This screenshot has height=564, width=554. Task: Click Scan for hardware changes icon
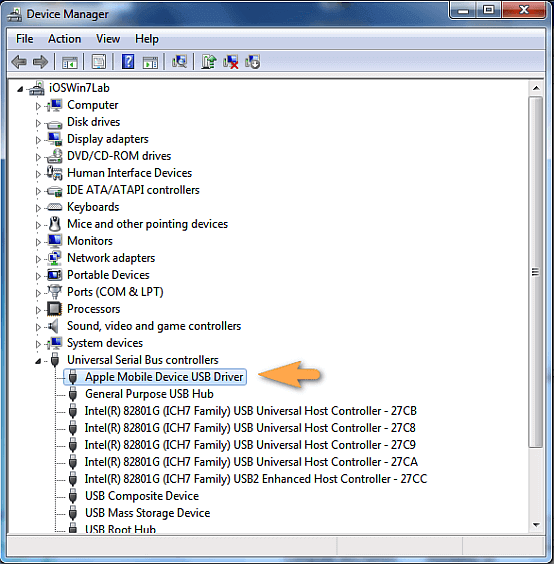[179, 62]
